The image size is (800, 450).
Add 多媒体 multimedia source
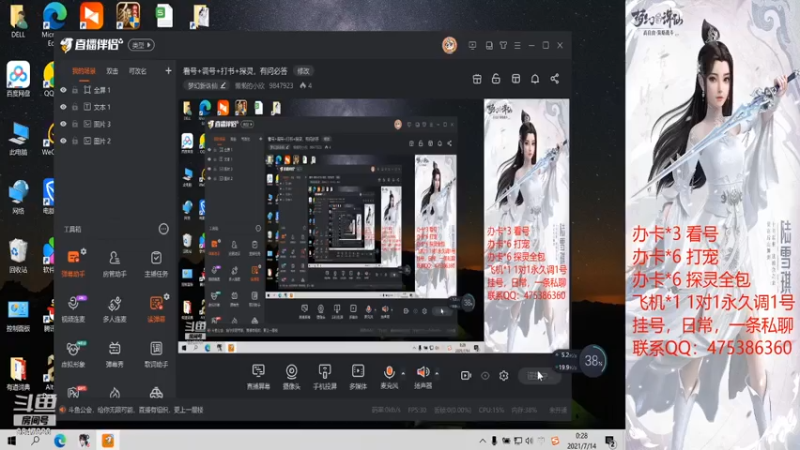(358, 377)
